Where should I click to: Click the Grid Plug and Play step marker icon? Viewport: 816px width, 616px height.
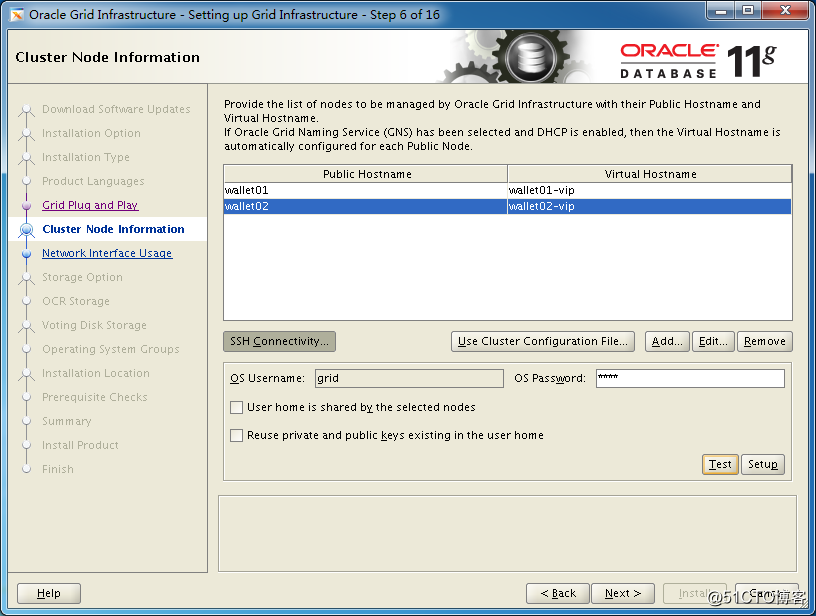pos(27,206)
